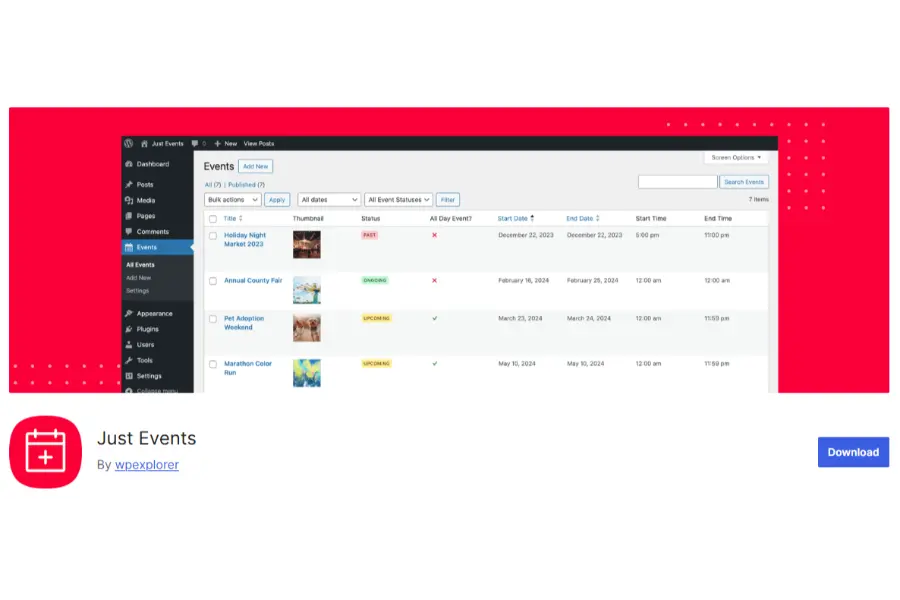Viewport: 900px width, 600px height.
Task: Click red X for Holiday Night Market
Action: (x=435, y=235)
